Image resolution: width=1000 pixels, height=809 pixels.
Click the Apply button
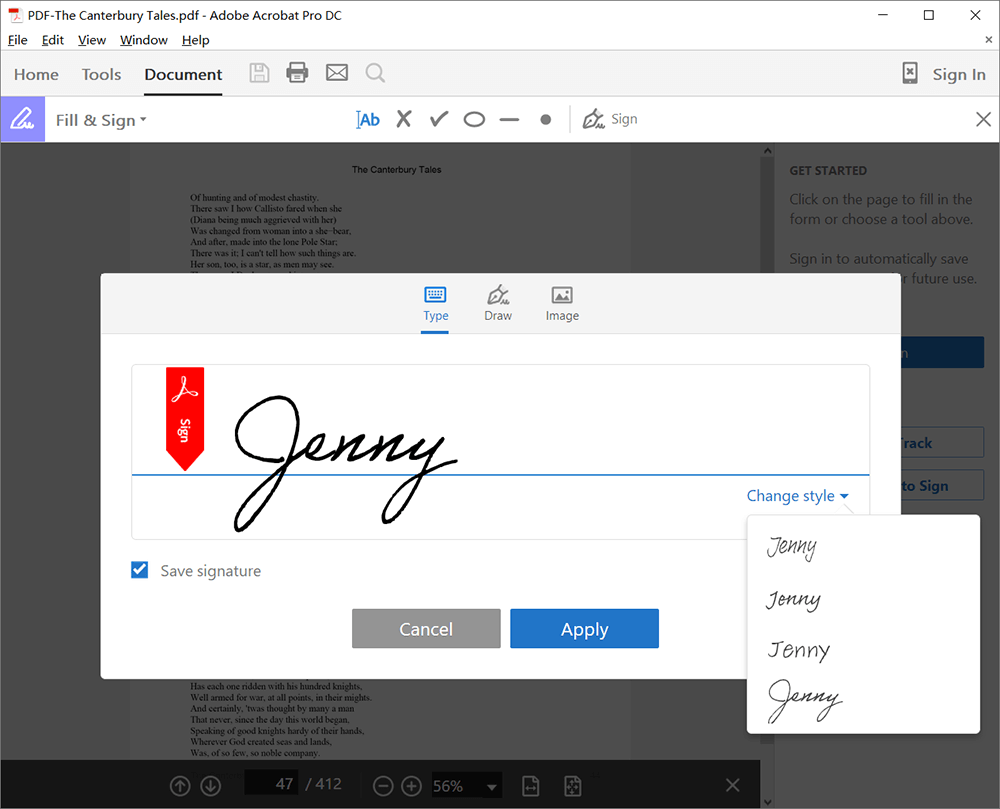point(584,629)
